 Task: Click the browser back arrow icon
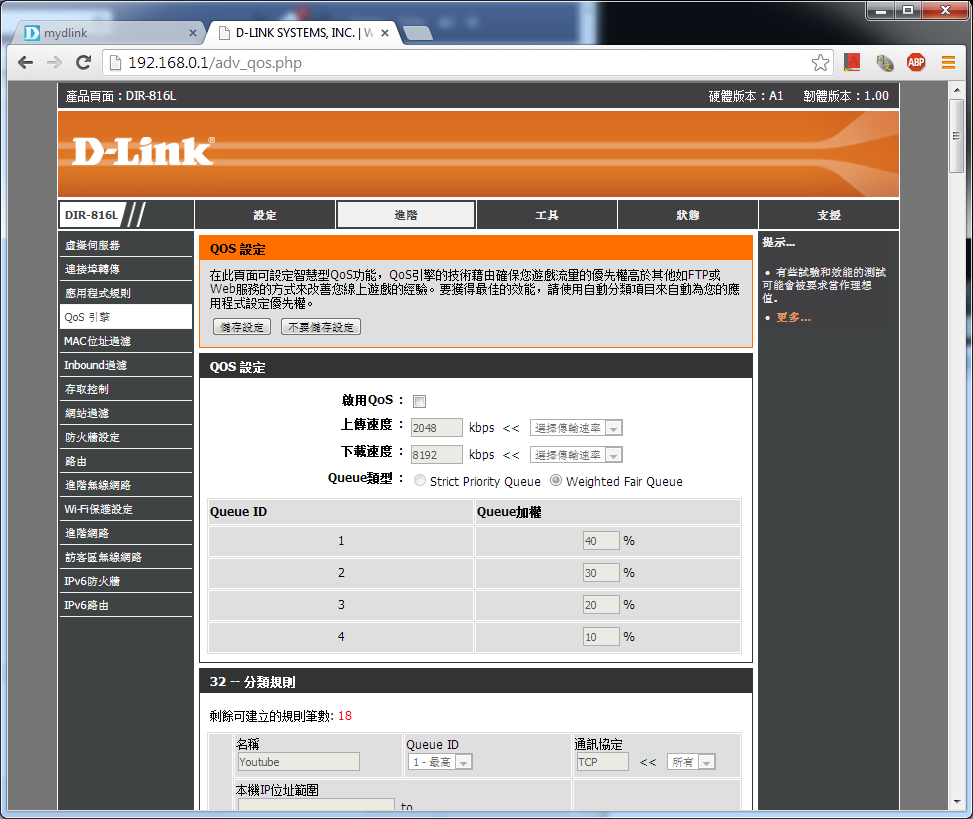point(25,63)
